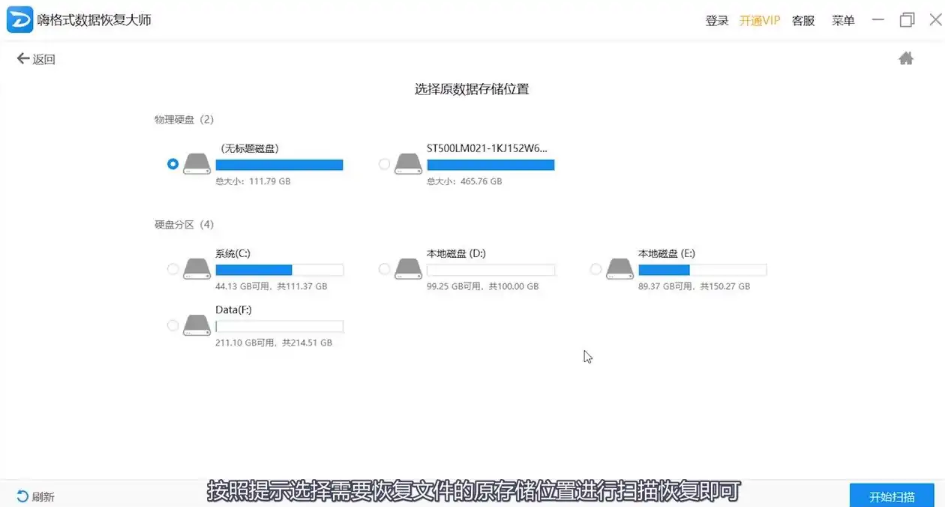Minimize the application window
The height and width of the screenshot is (507, 945).
point(878,20)
